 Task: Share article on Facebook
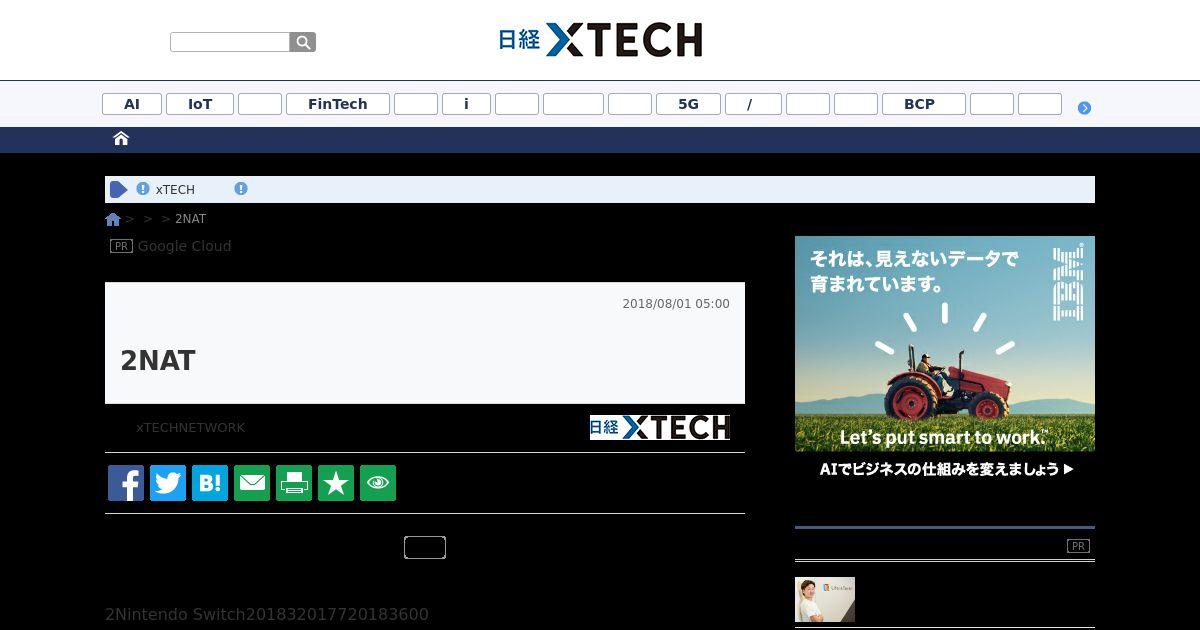point(126,483)
